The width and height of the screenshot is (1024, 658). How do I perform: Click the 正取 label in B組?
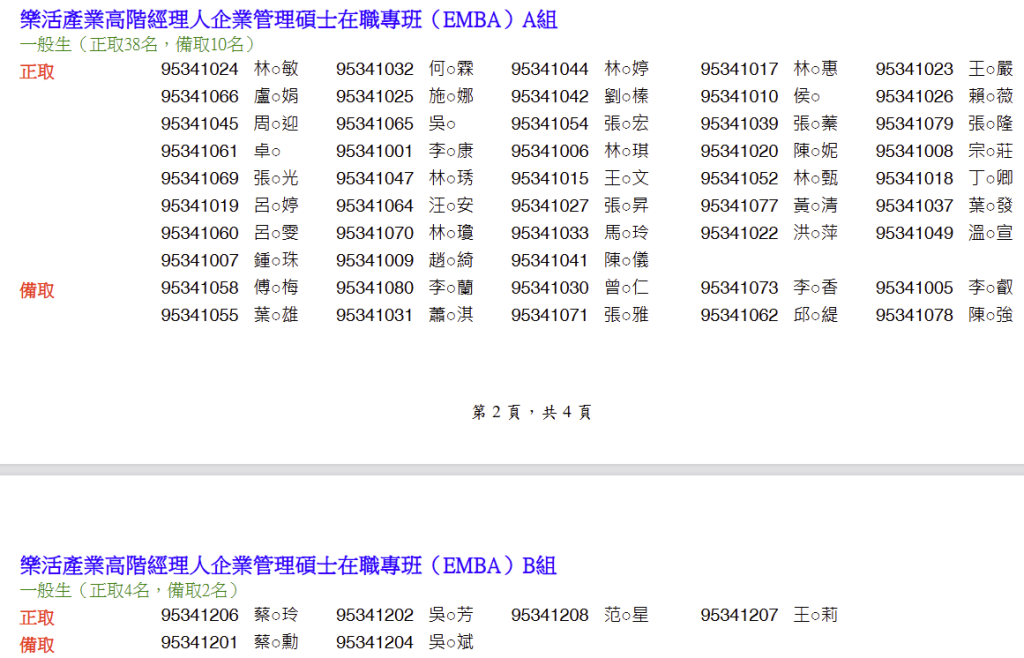[x=38, y=618]
